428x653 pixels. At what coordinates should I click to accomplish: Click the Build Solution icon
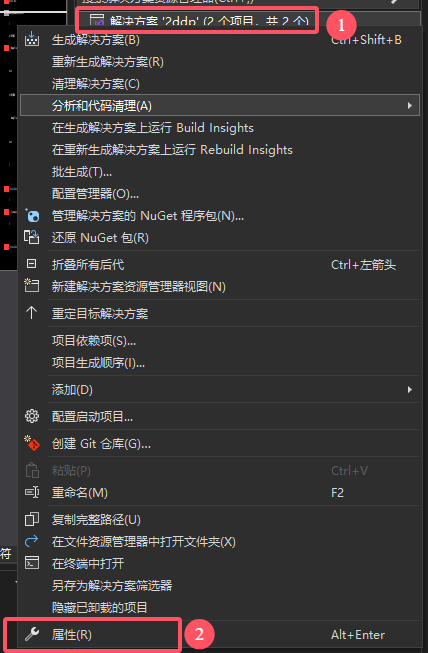coord(32,40)
